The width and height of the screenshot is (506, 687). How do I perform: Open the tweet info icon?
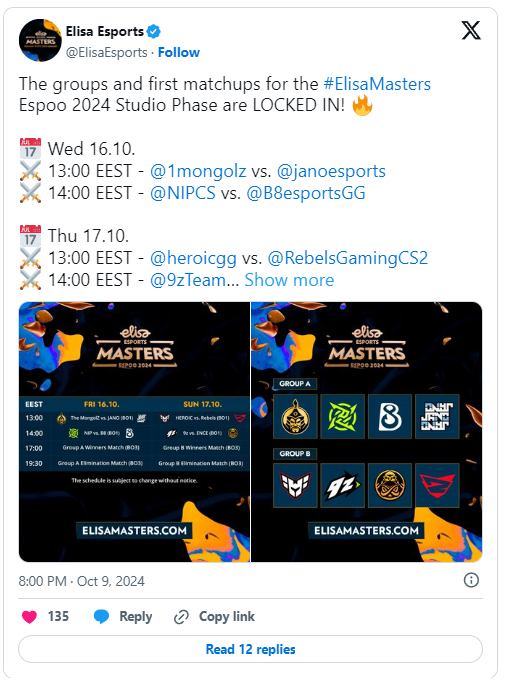coord(471,581)
